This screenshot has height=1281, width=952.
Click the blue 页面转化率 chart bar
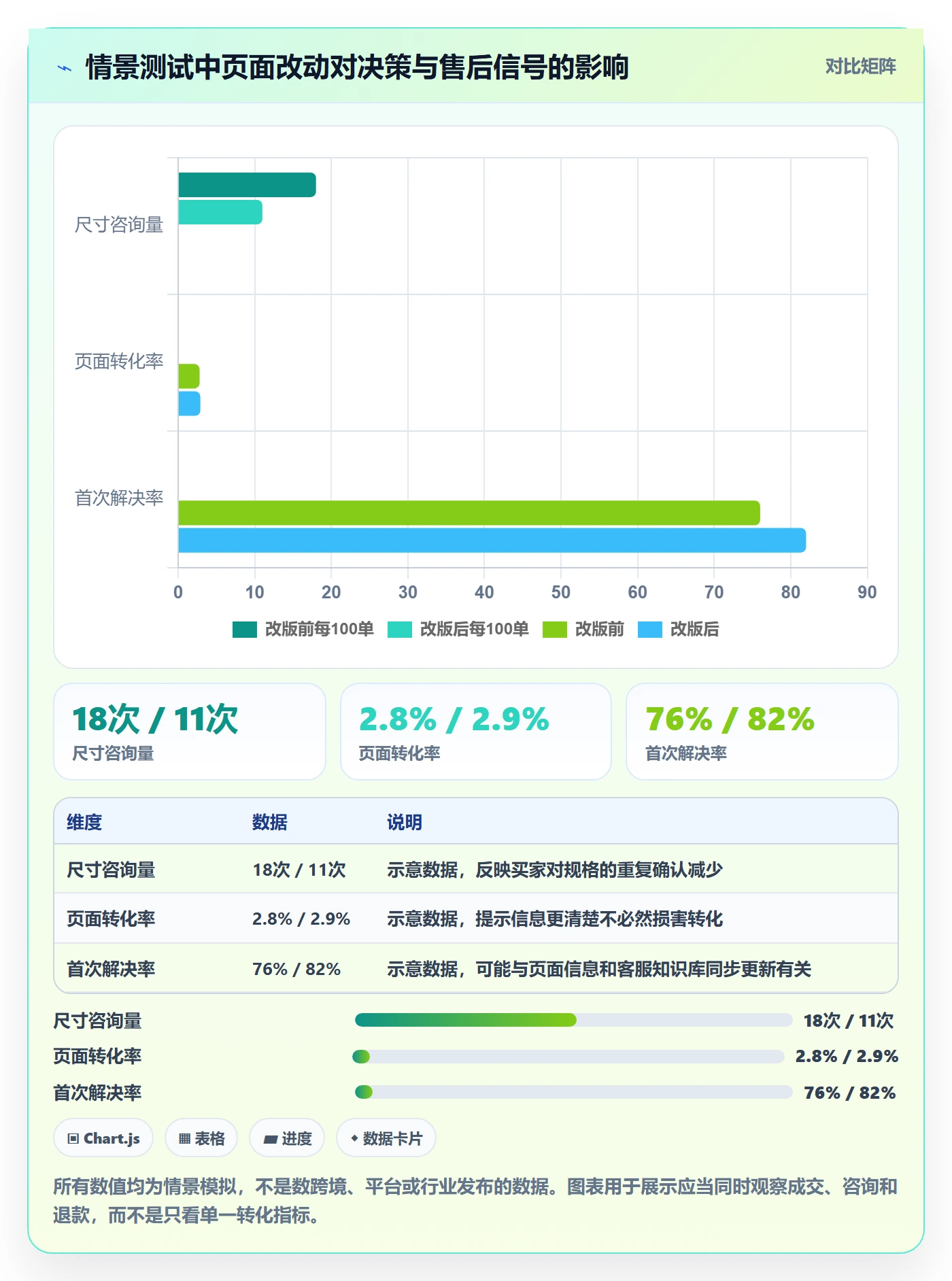[189, 403]
